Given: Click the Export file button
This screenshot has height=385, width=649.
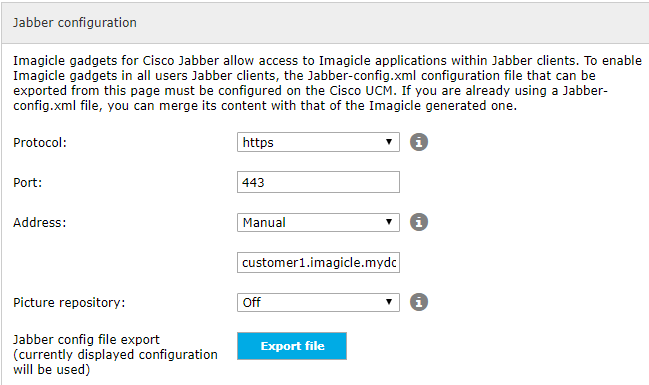Looking at the screenshot, I should [292, 346].
